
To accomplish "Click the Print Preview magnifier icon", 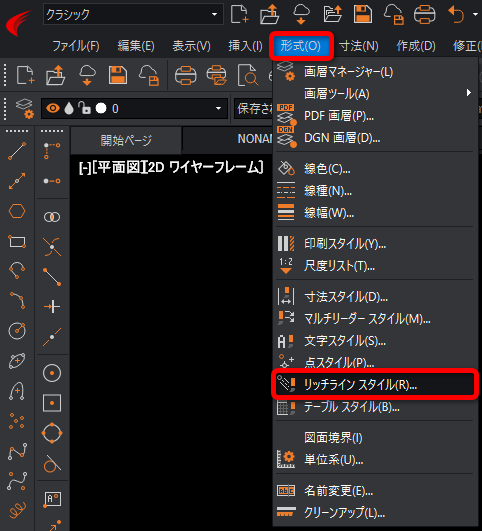I will (x=248, y=75).
